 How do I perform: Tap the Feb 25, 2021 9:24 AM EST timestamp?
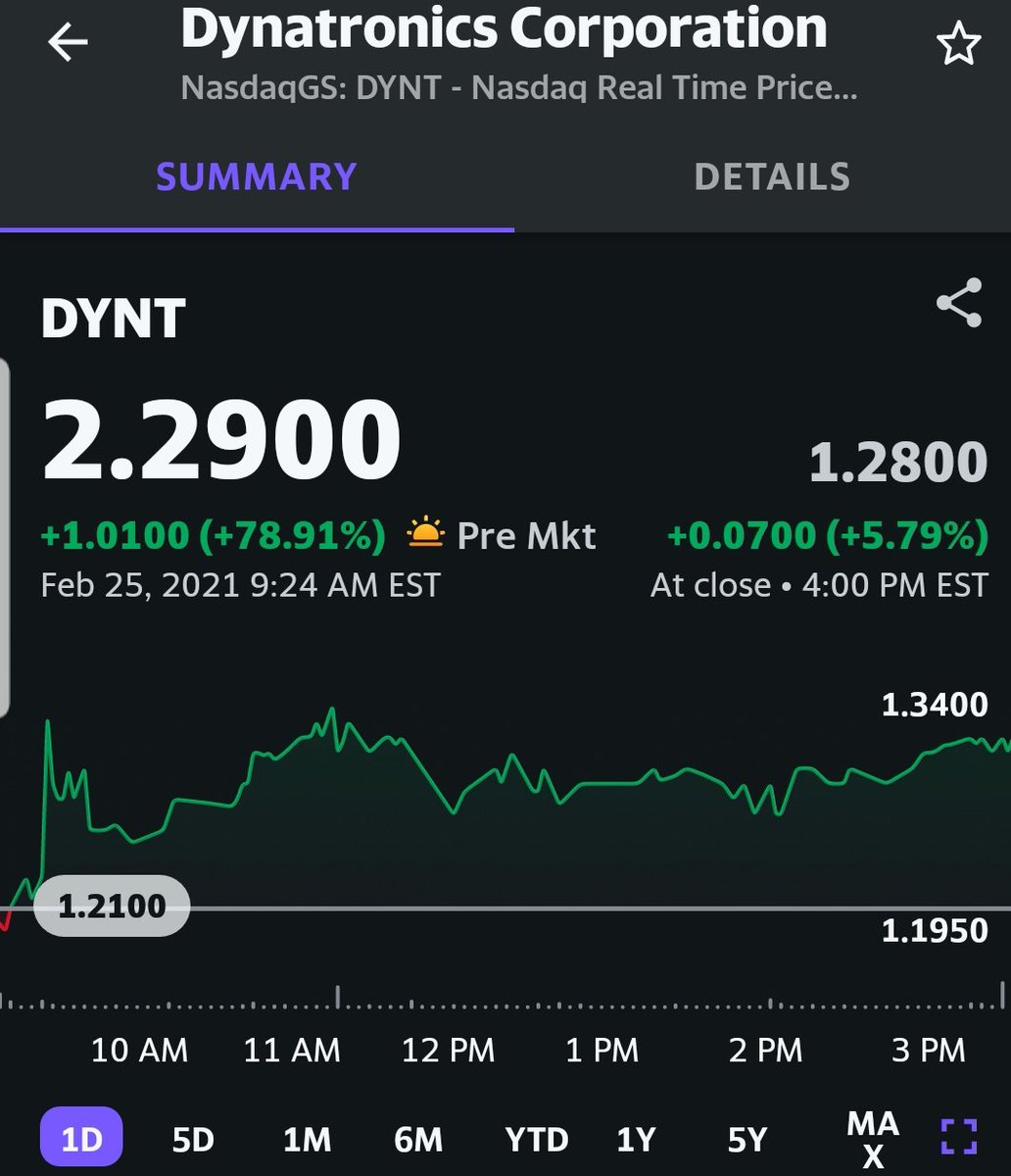pyautogui.click(x=241, y=585)
